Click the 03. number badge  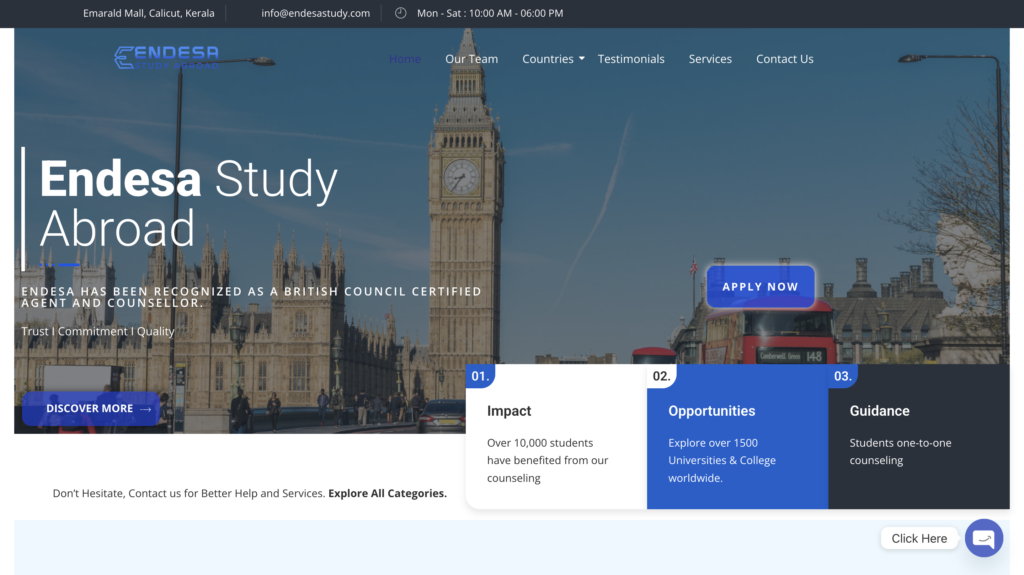point(843,376)
